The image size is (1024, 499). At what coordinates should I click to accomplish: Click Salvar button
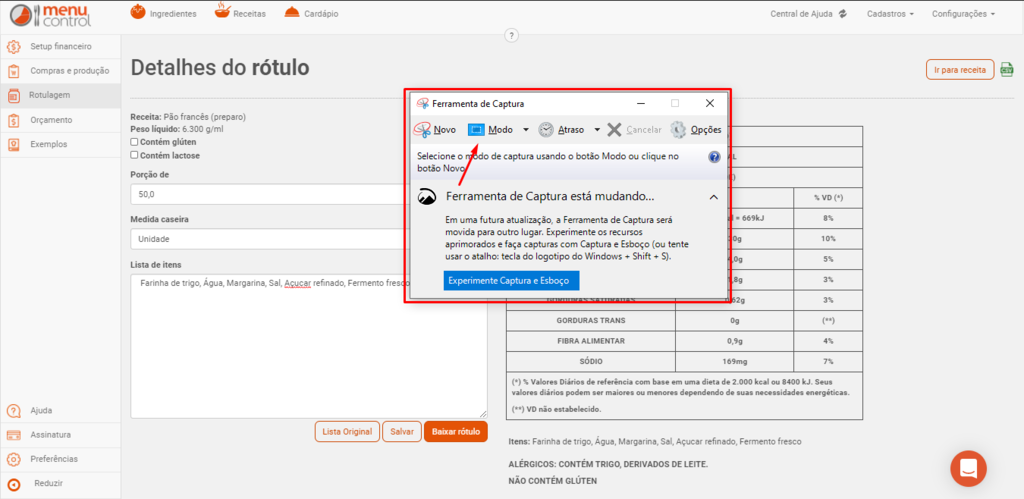click(402, 432)
